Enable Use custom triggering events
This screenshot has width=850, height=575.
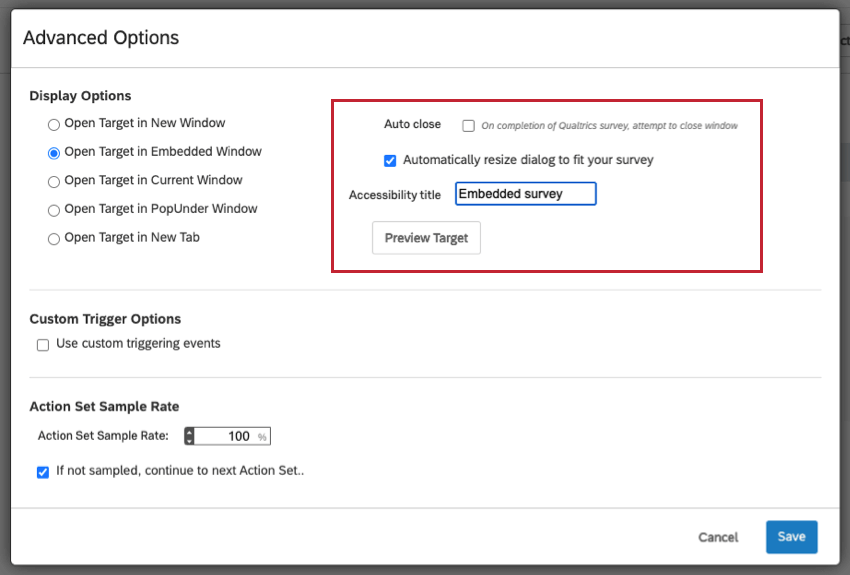43,345
